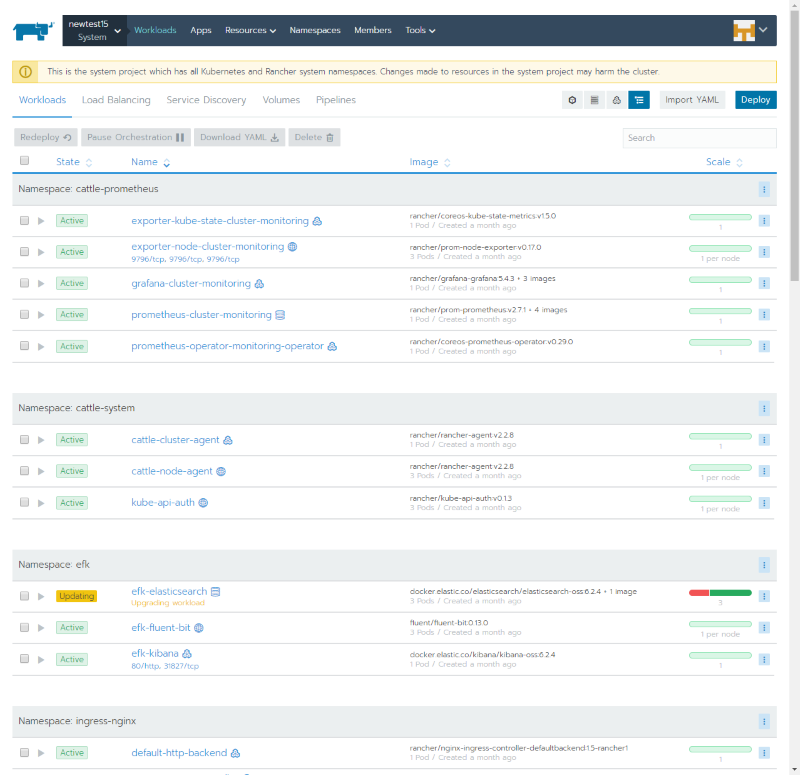Screen dimensions: 800x775
Task: Open the user avatar menu
Action: [x=750, y=31]
